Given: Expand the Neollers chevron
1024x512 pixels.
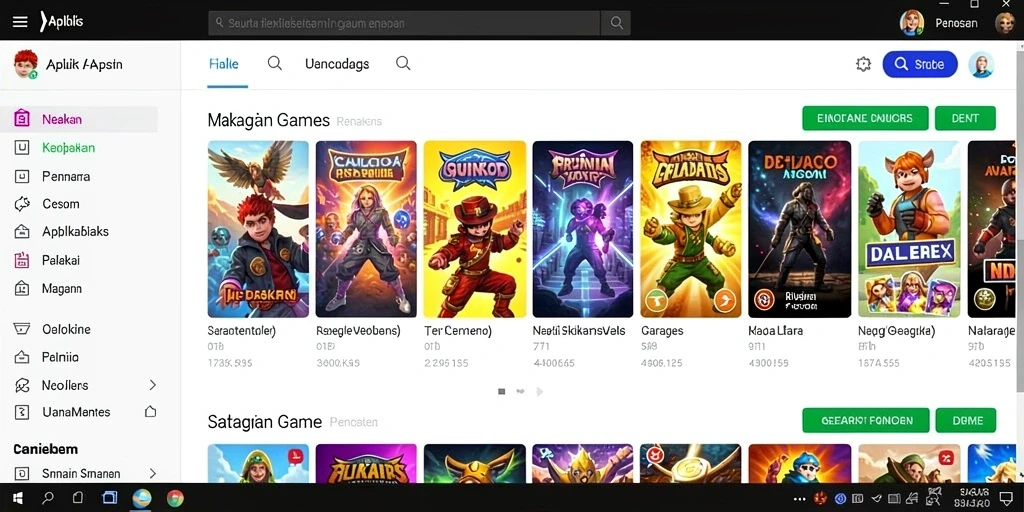Looking at the screenshot, I should point(153,385).
